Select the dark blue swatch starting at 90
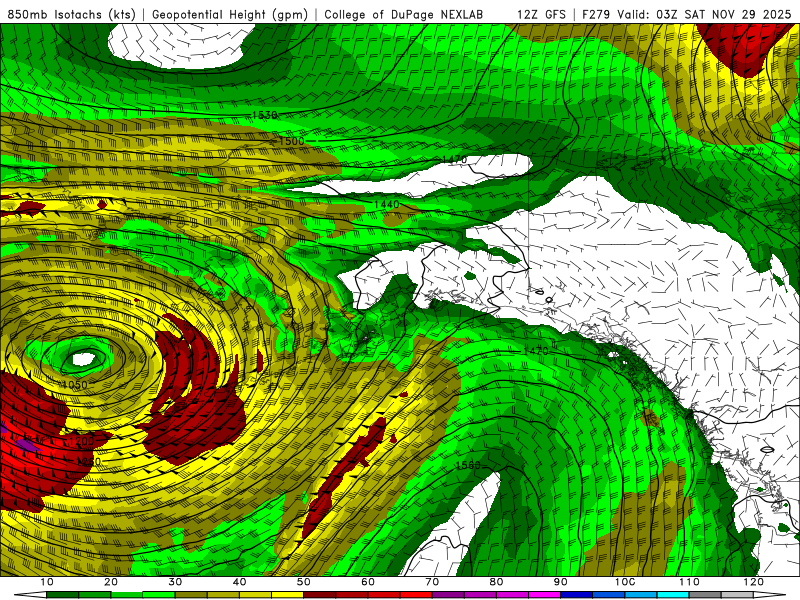 577,595
